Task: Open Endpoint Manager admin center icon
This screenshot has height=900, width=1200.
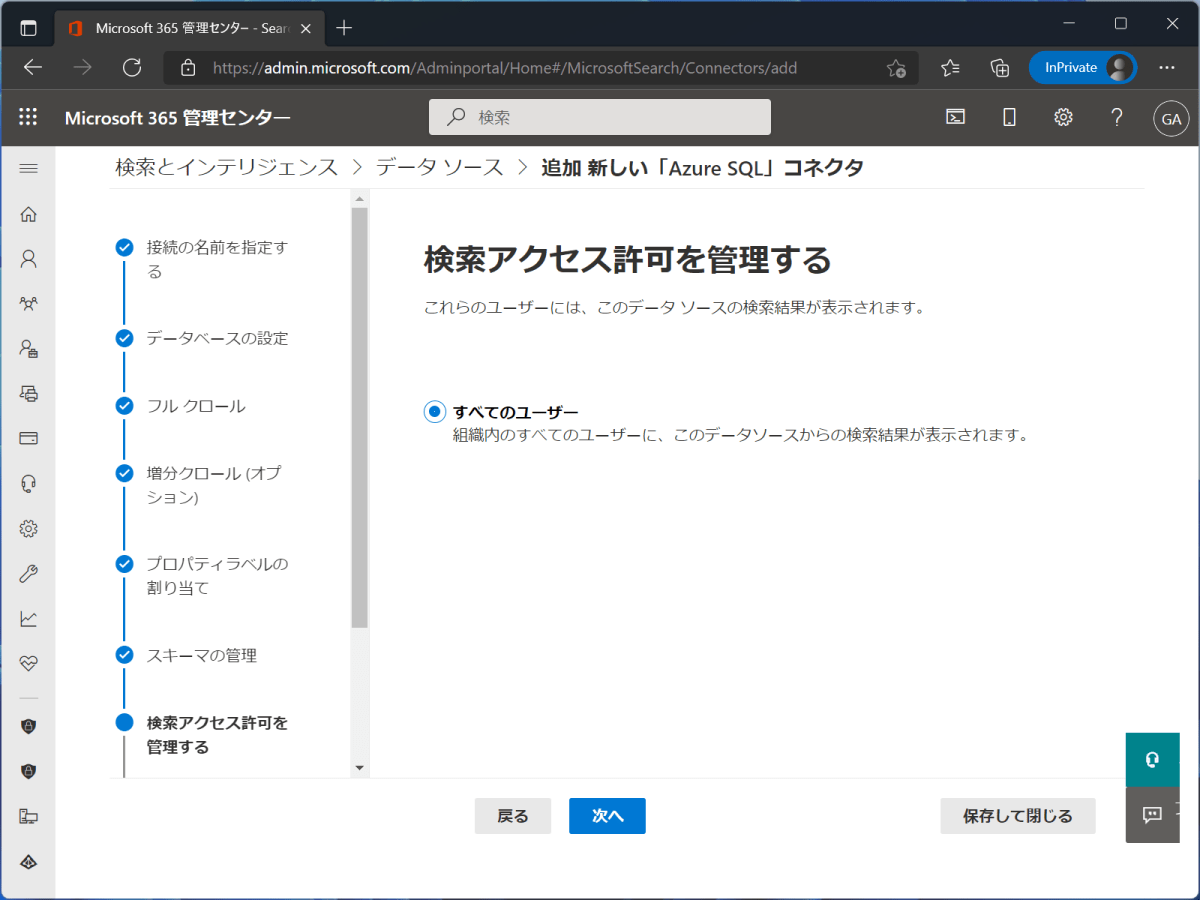Action: [28, 817]
